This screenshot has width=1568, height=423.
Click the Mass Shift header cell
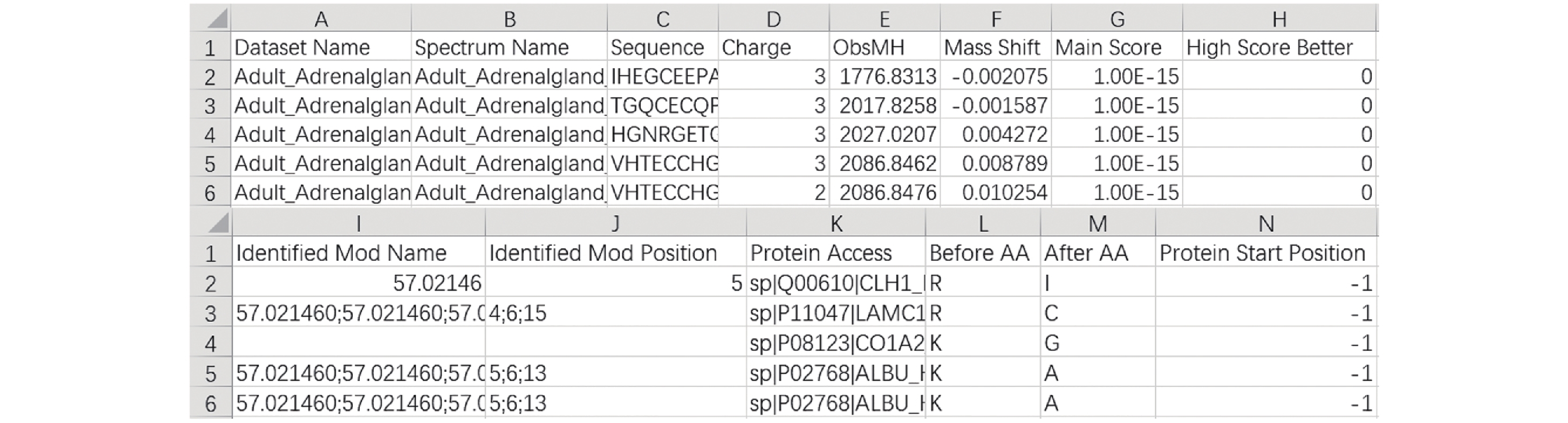(996, 47)
